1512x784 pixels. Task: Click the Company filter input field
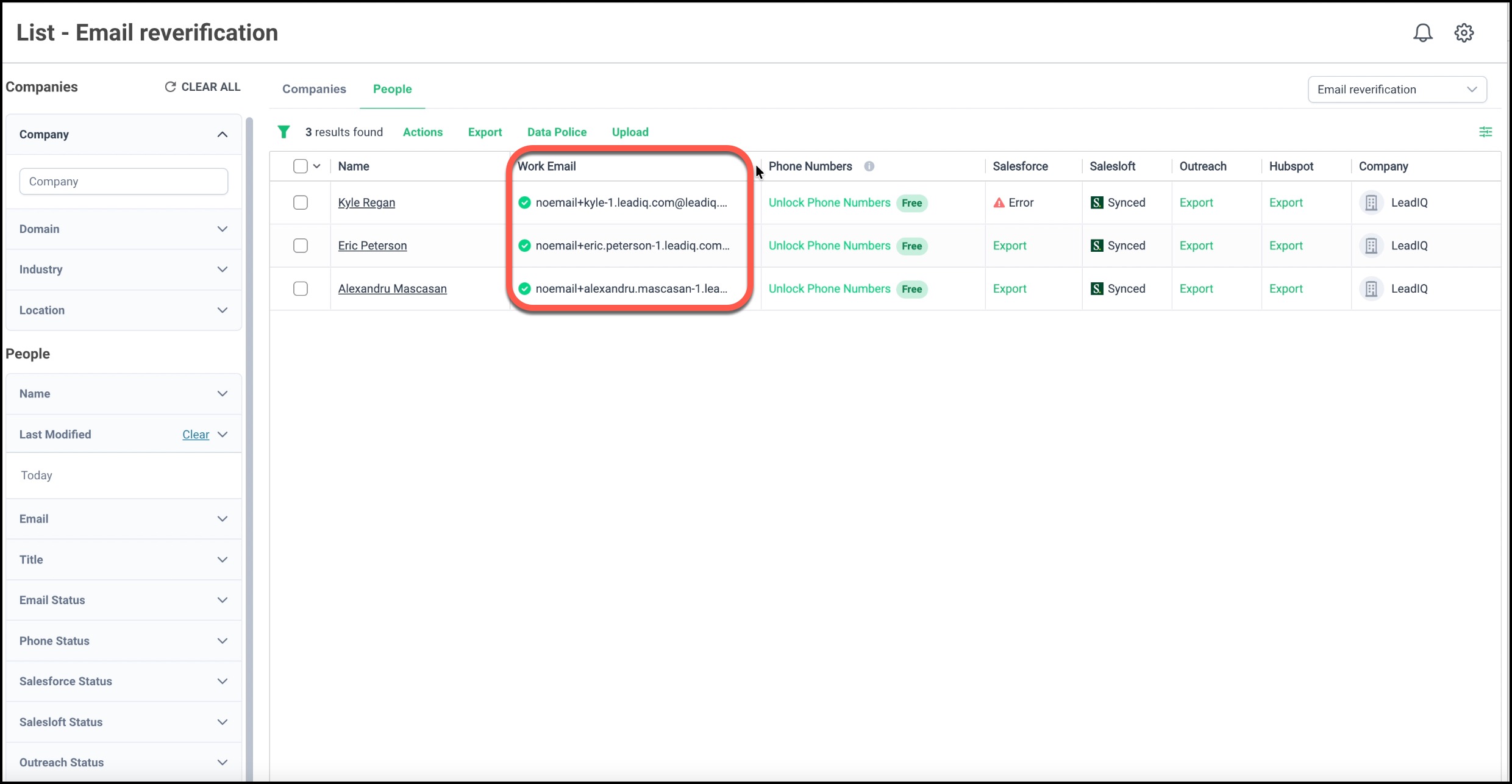coord(123,182)
